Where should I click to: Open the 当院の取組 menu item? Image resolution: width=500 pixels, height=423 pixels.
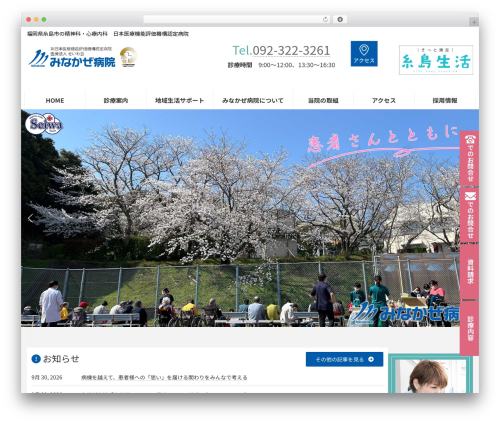(323, 100)
